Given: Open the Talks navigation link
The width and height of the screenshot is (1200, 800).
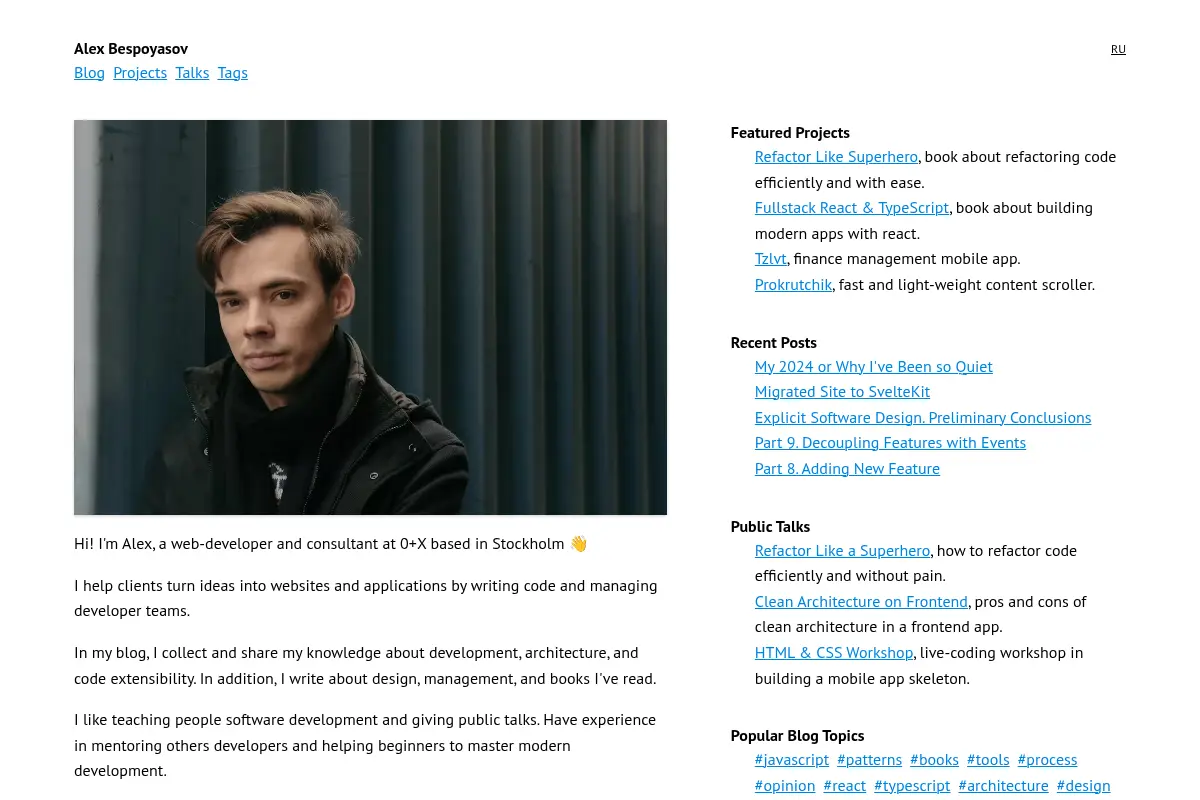Looking at the screenshot, I should pos(192,73).
